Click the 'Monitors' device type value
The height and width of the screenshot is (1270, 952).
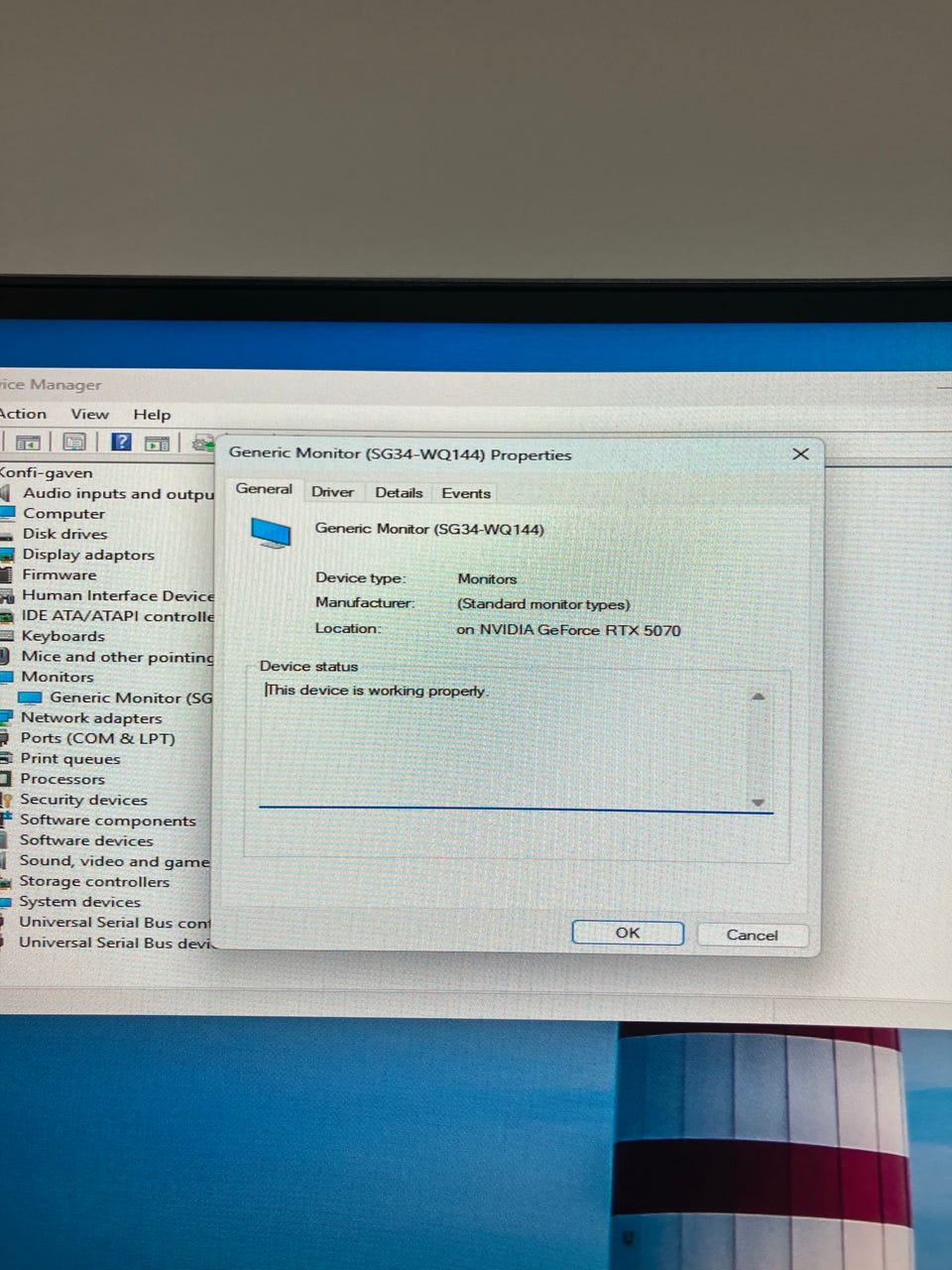487,578
